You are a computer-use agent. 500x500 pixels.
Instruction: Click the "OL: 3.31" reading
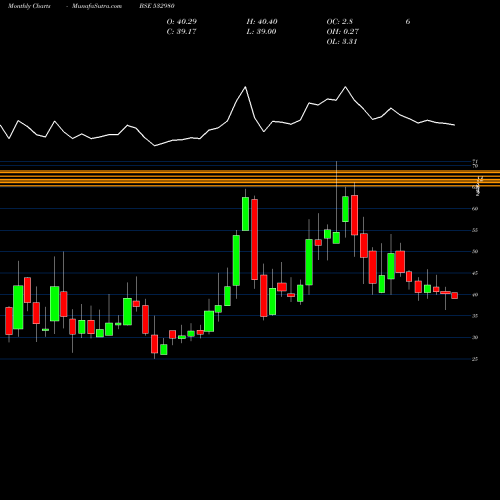342,42
